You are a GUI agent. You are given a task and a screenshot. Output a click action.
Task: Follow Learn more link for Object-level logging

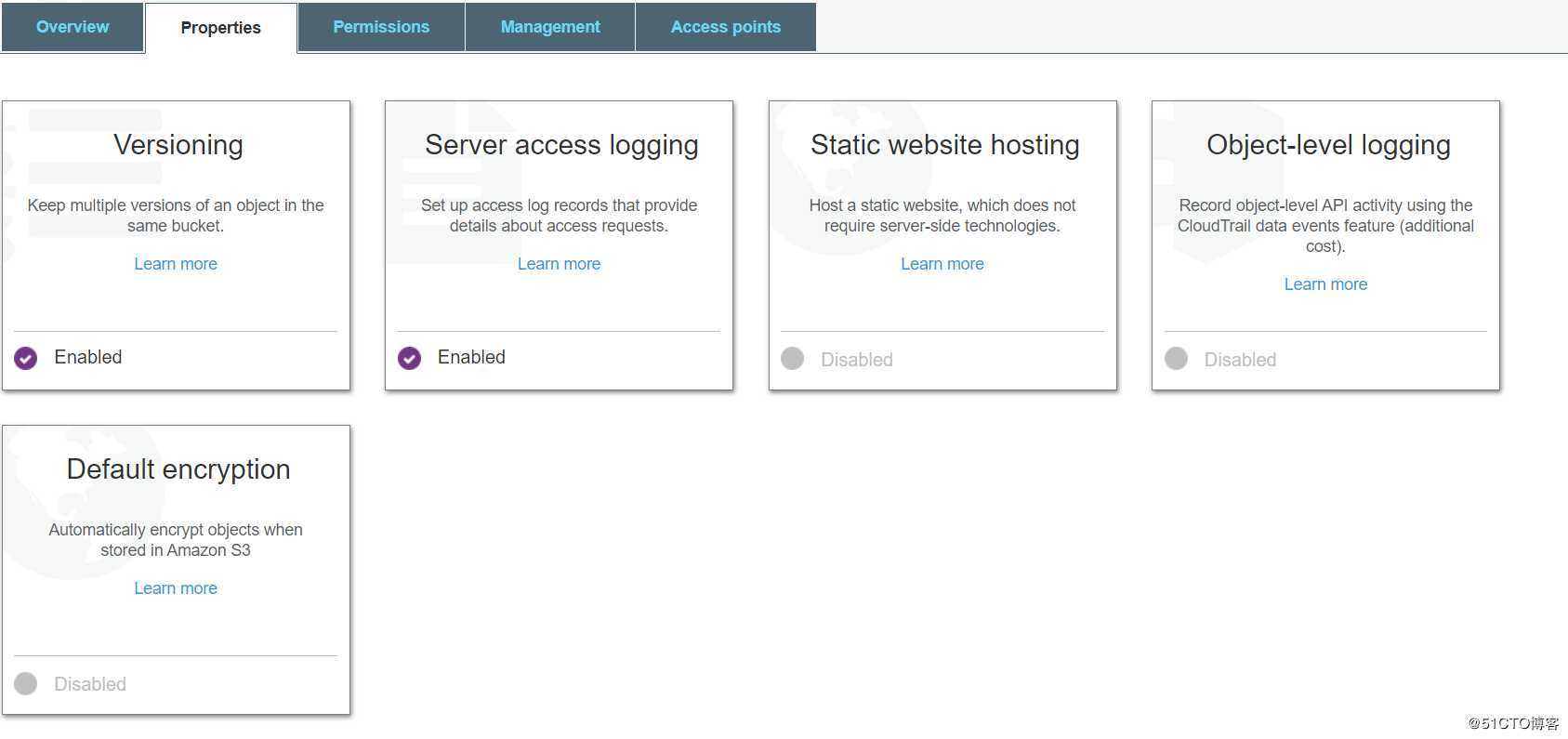point(1325,284)
